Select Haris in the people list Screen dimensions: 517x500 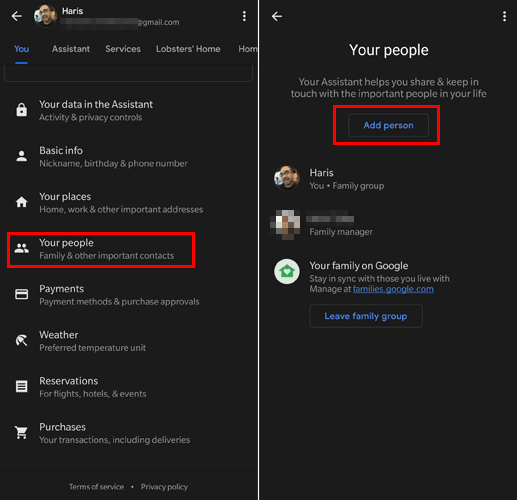click(388, 179)
